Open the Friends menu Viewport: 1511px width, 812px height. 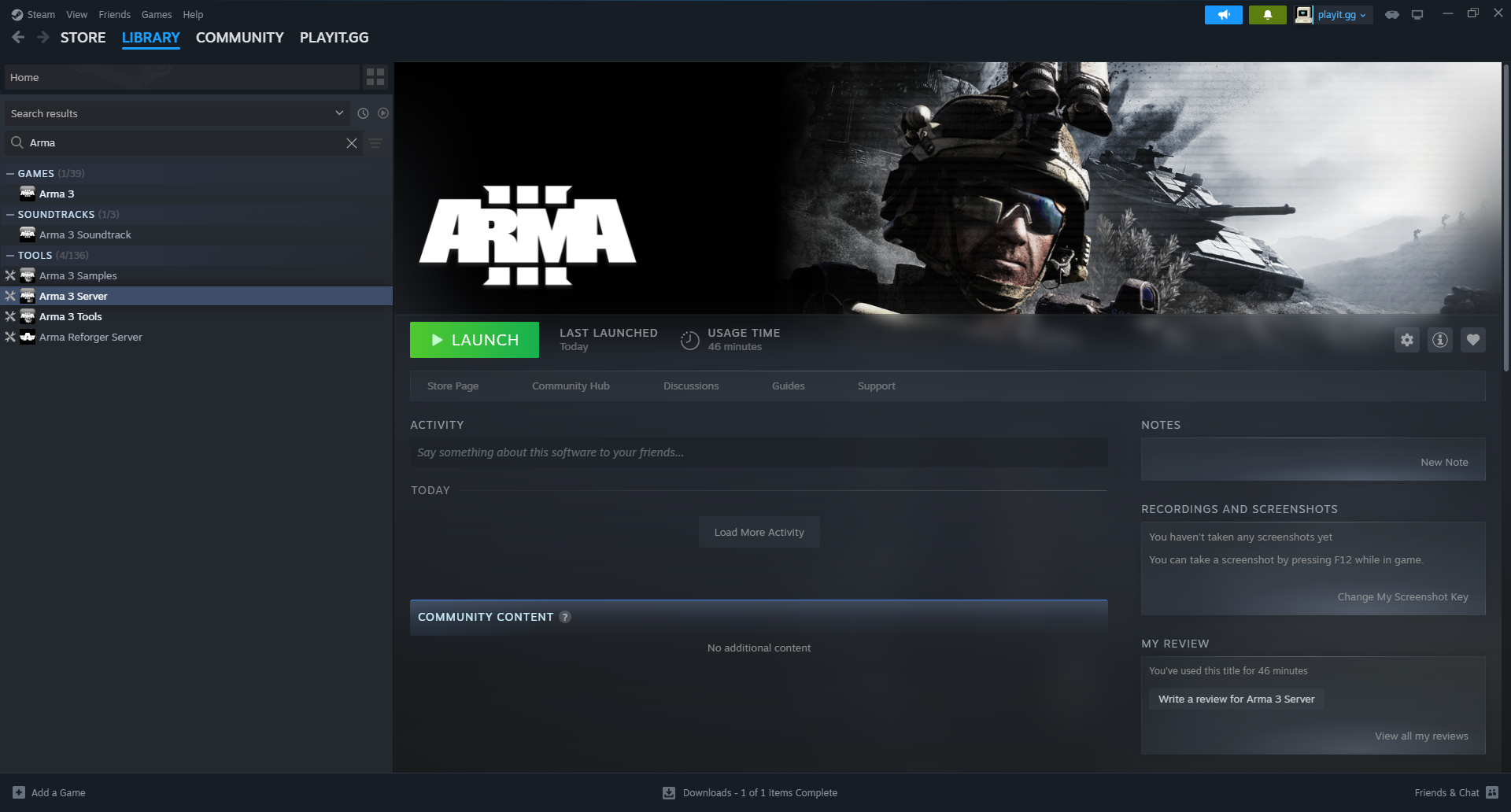pyautogui.click(x=115, y=14)
